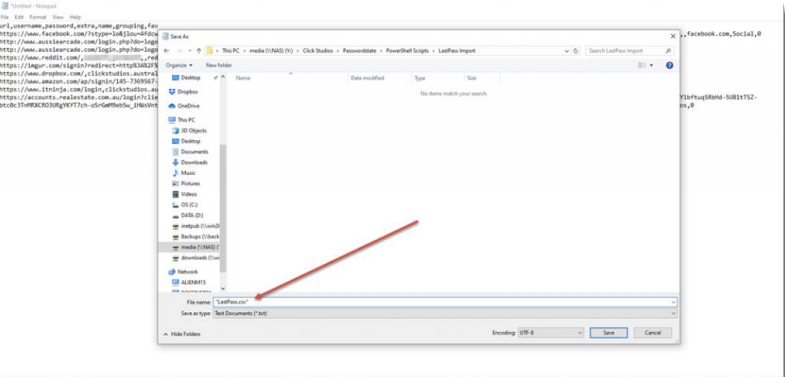Select Videos in navigation pane
The image size is (785, 377).
pyautogui.click(x=189, y=194)
